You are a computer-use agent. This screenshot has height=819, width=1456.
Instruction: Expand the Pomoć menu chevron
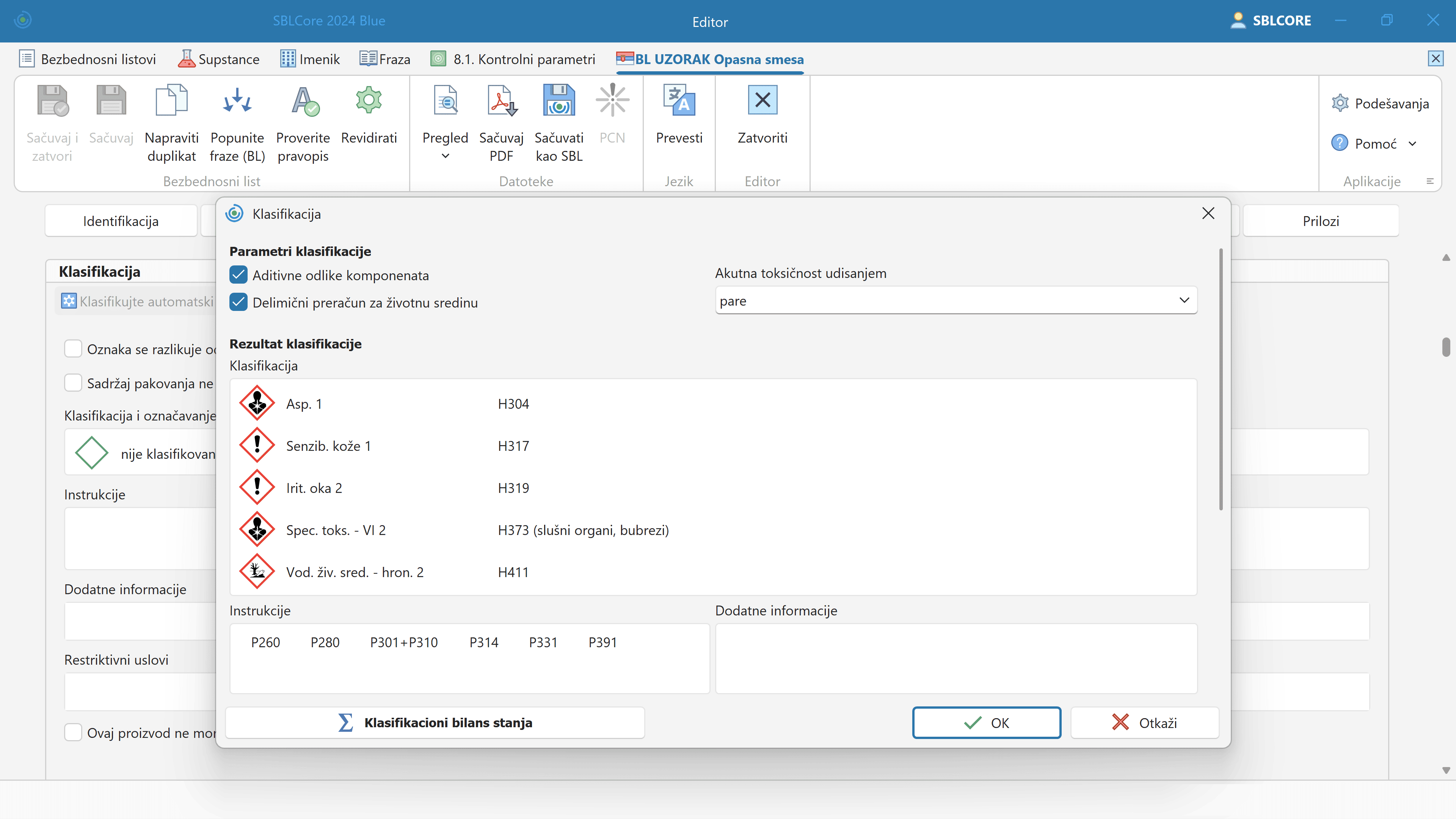pos(1412,144)
